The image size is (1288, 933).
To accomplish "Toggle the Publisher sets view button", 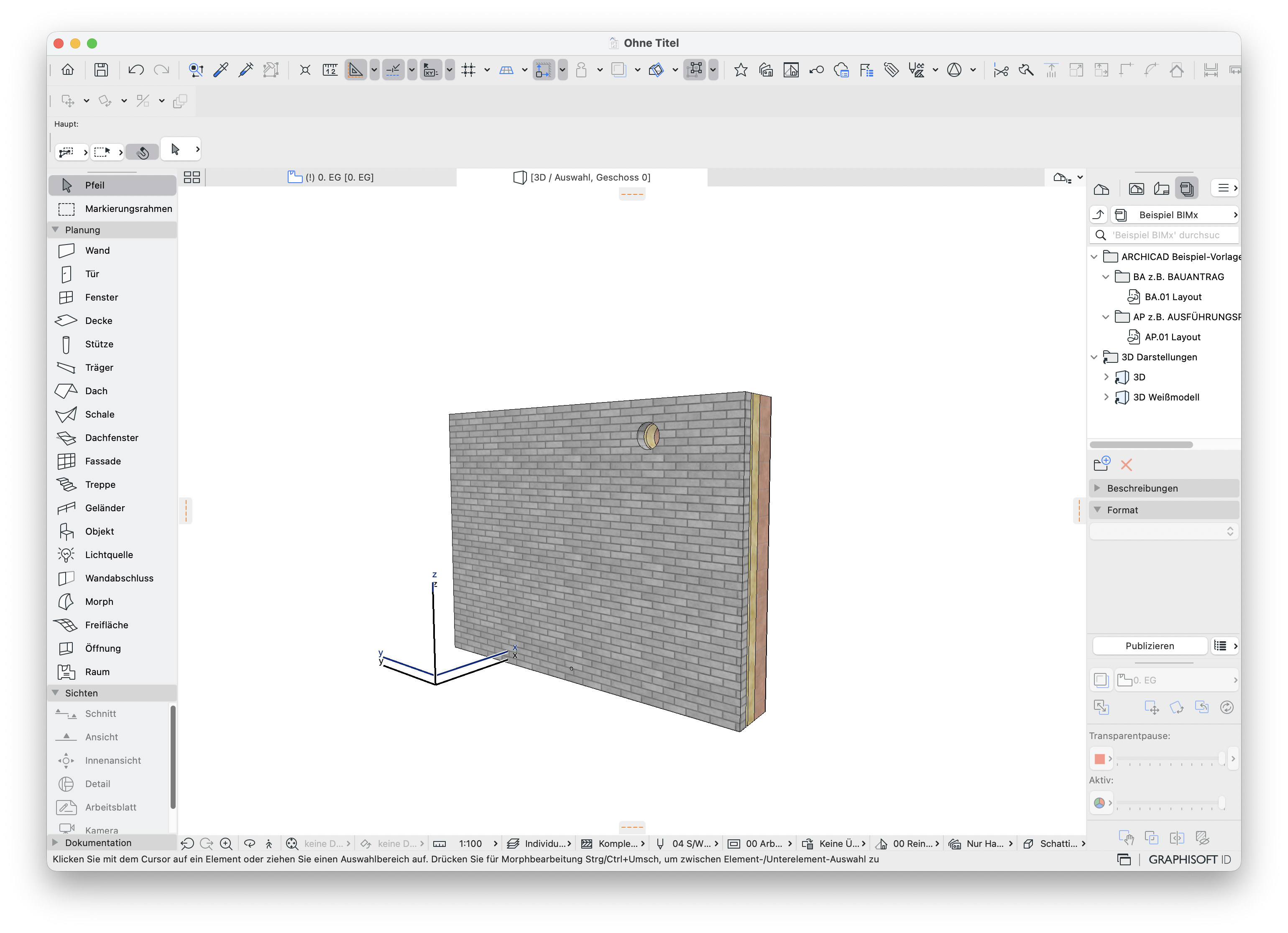I will tap(1186, 189).
